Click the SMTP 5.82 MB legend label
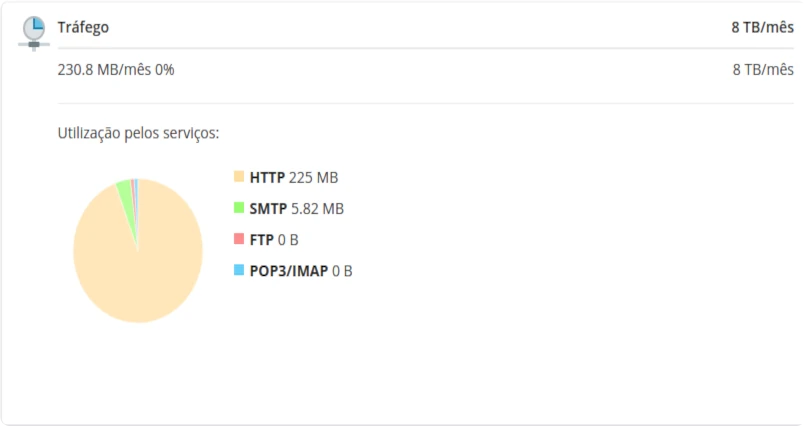This screenshot has height=426, width=806. [297, 209]
